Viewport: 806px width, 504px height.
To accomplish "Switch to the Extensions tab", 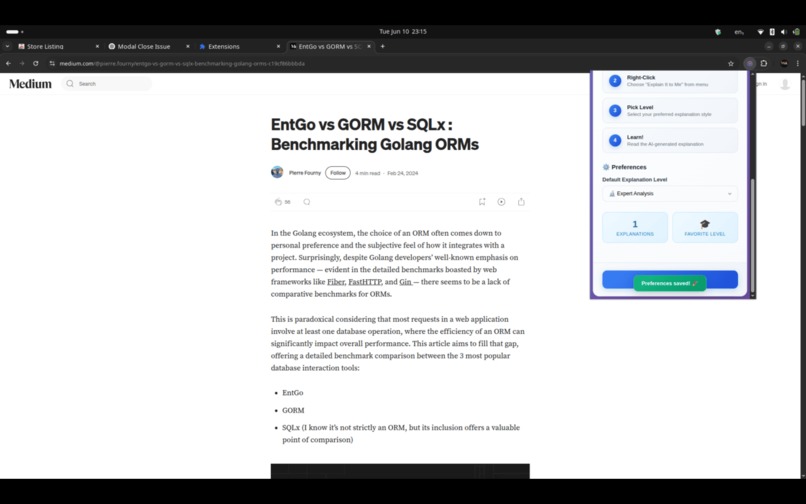I will point(224,46).
